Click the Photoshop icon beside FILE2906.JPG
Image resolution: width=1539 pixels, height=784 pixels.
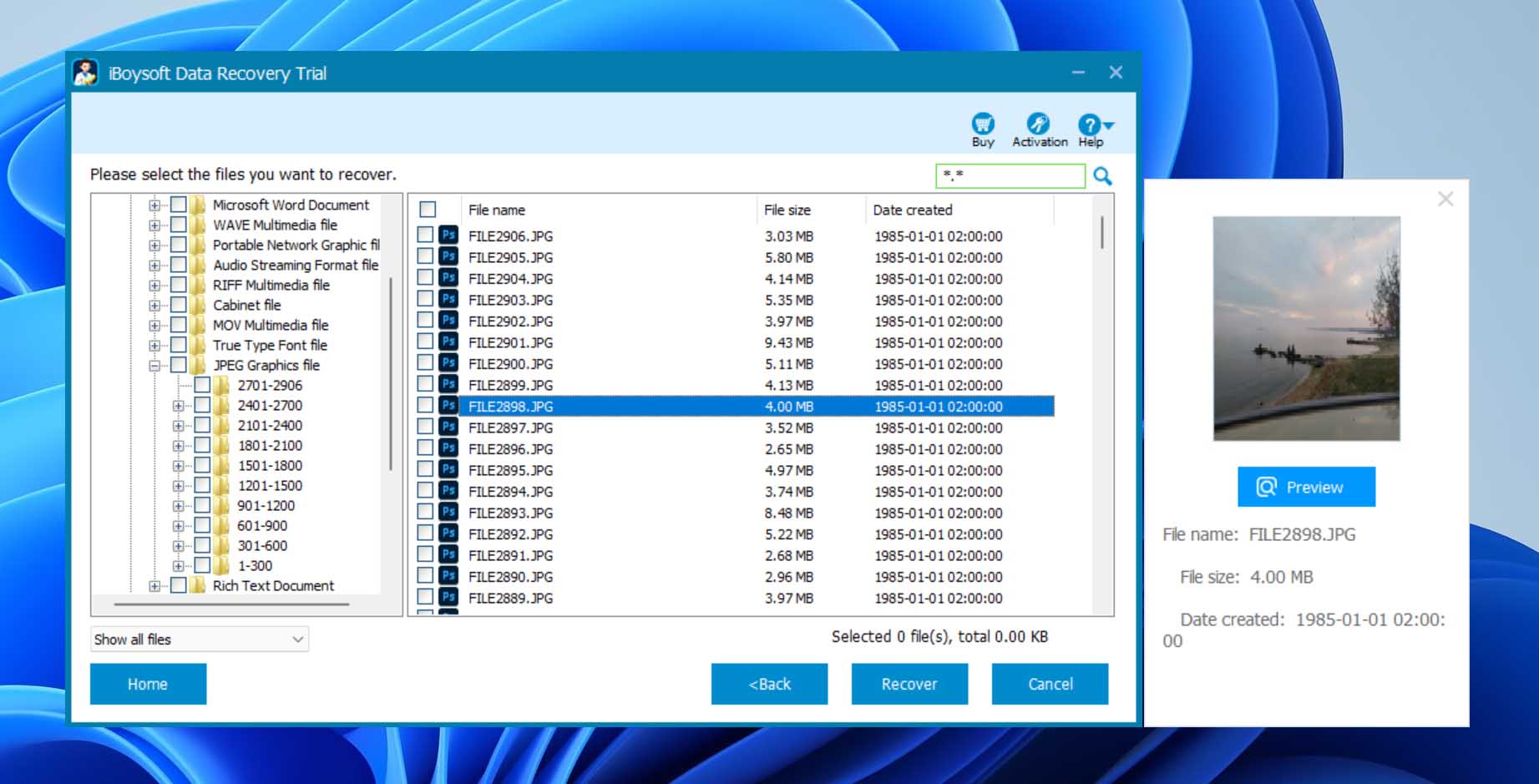coord(448,236)
